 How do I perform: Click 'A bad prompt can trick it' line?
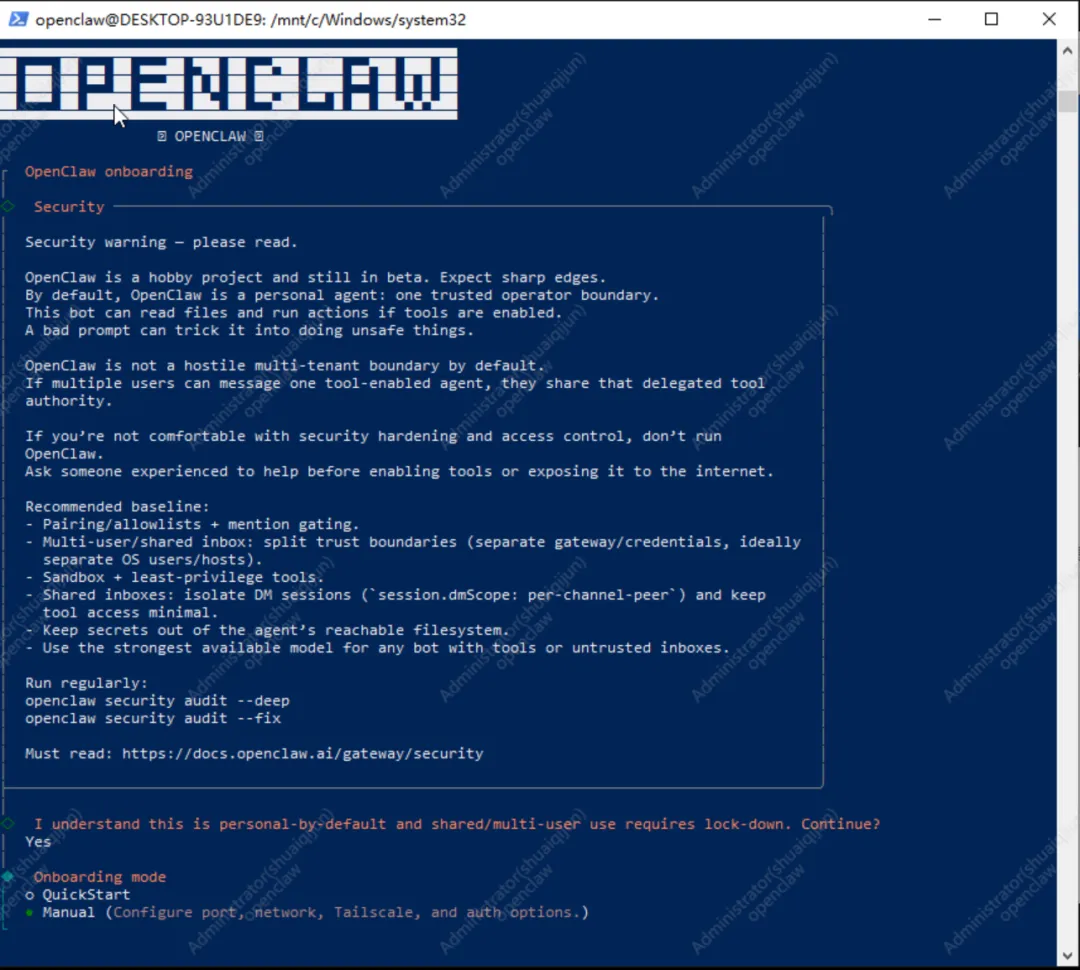249,330
